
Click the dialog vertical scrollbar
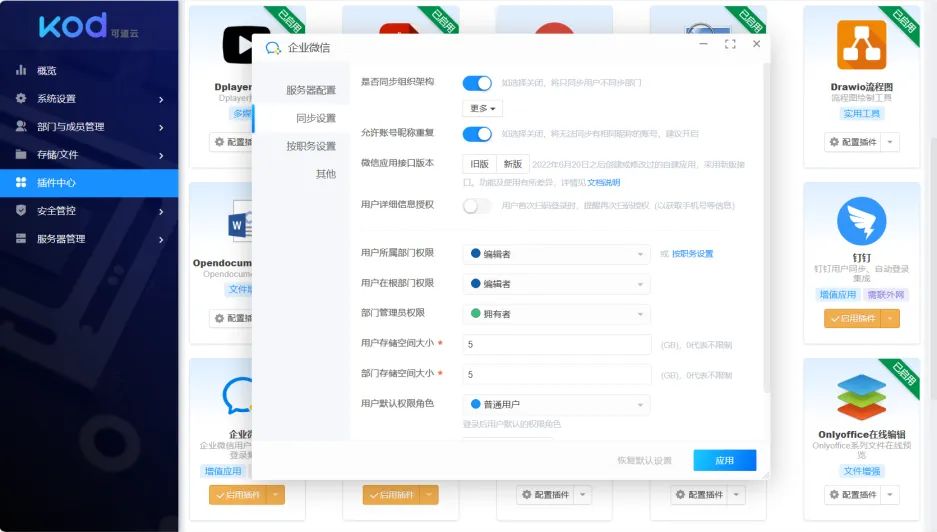(766, 230)
